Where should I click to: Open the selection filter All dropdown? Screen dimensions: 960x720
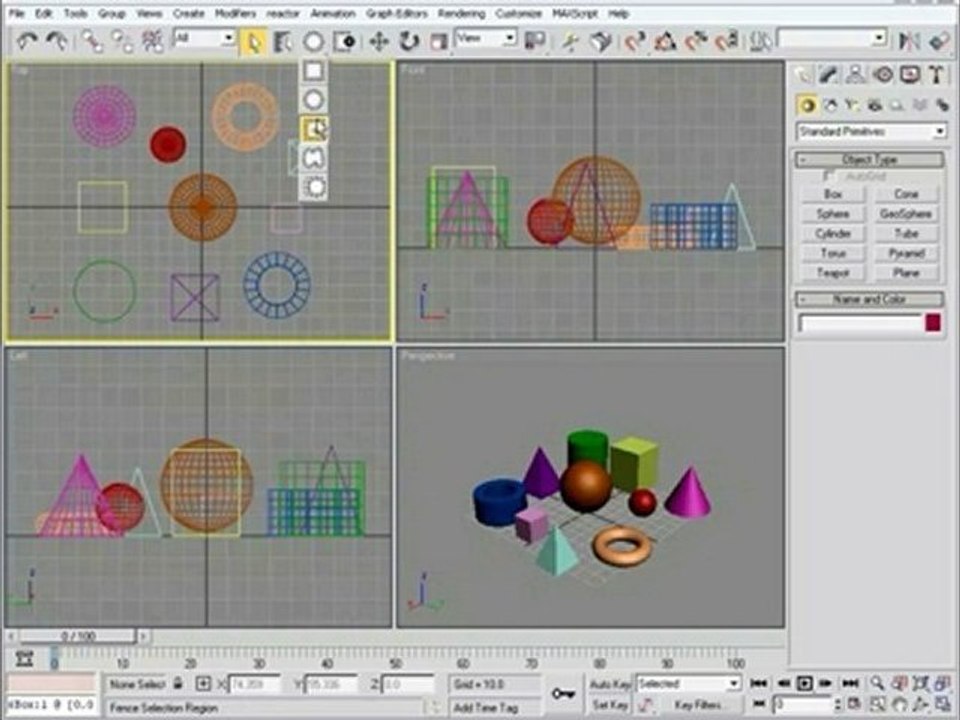[204, 38]
